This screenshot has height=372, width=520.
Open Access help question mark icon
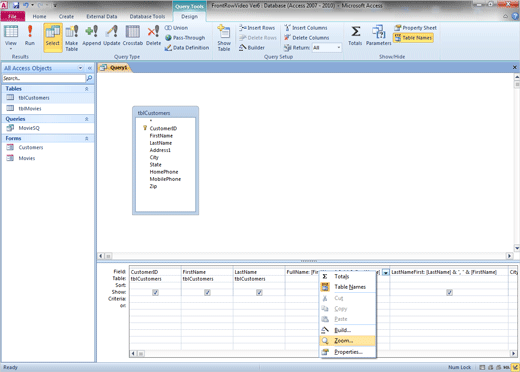516,16
